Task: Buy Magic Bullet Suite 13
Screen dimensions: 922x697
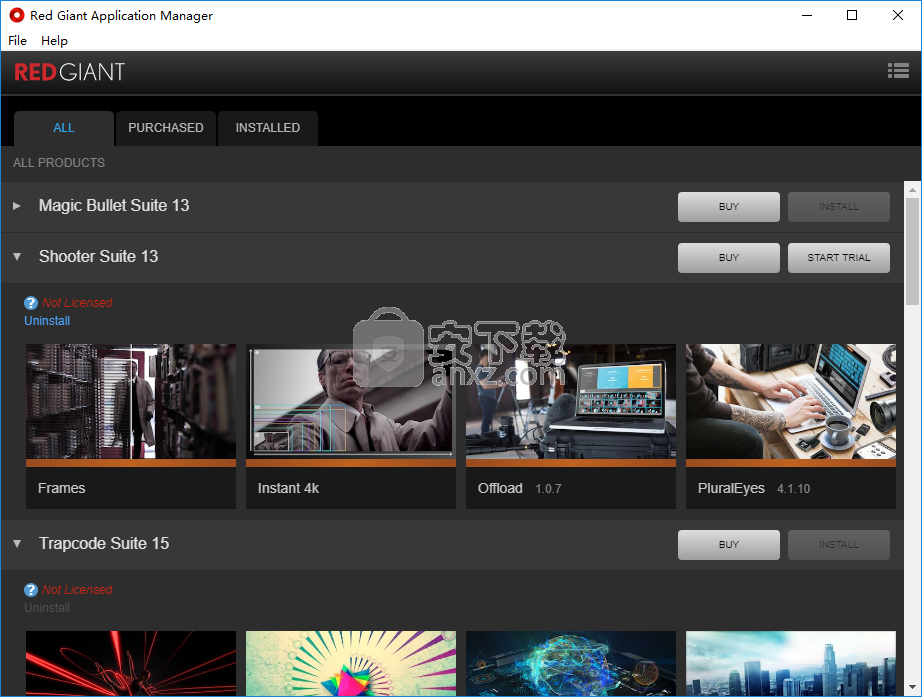Action: pos(729,206)
